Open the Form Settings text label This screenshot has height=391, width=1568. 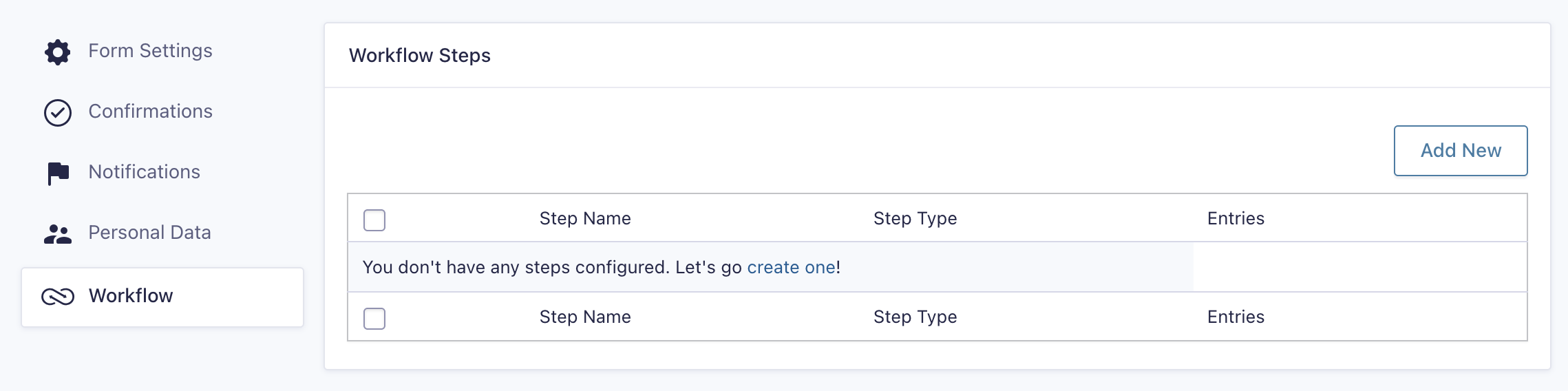pyautogui.click(x=150, y=51)
